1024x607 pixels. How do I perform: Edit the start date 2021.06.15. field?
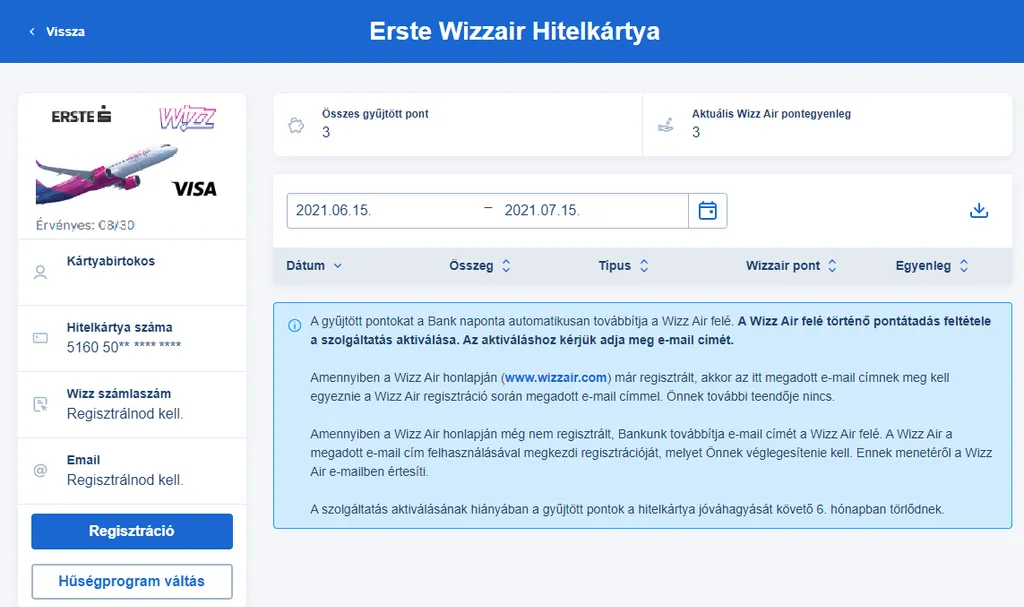click(380, 211)
